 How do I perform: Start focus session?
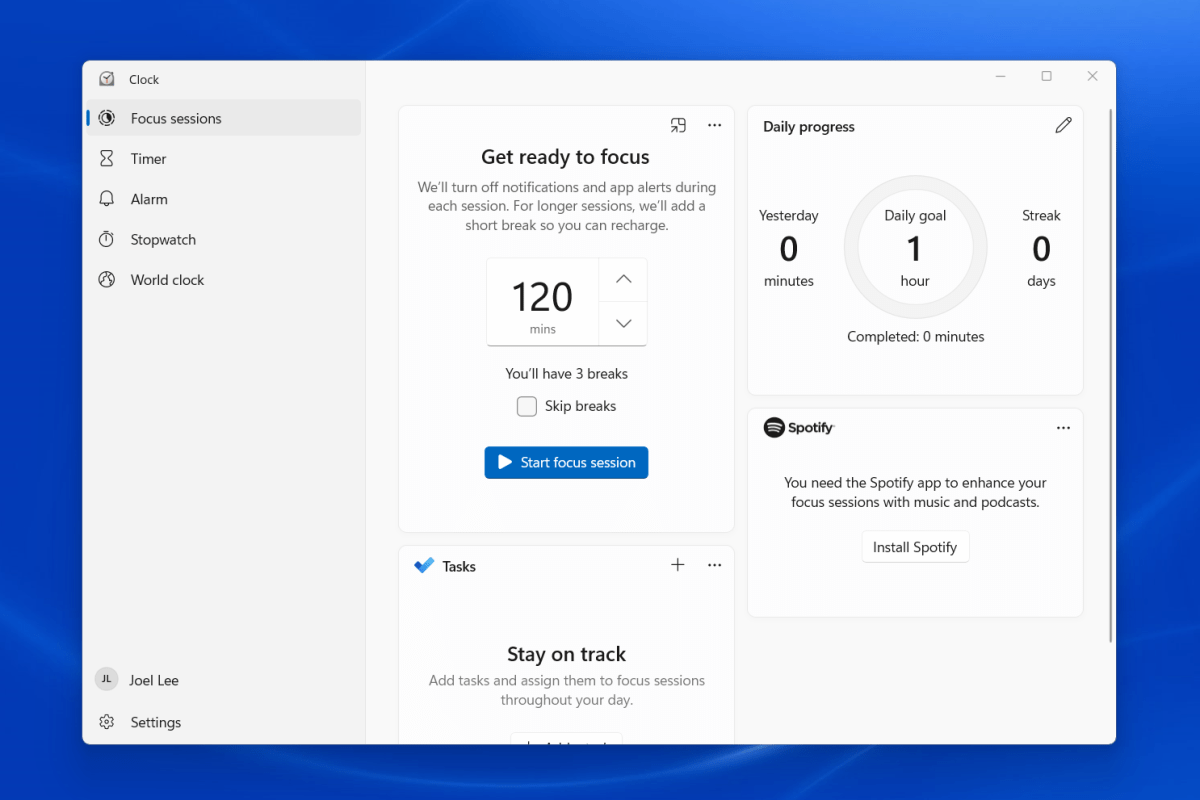coord(566,462)
